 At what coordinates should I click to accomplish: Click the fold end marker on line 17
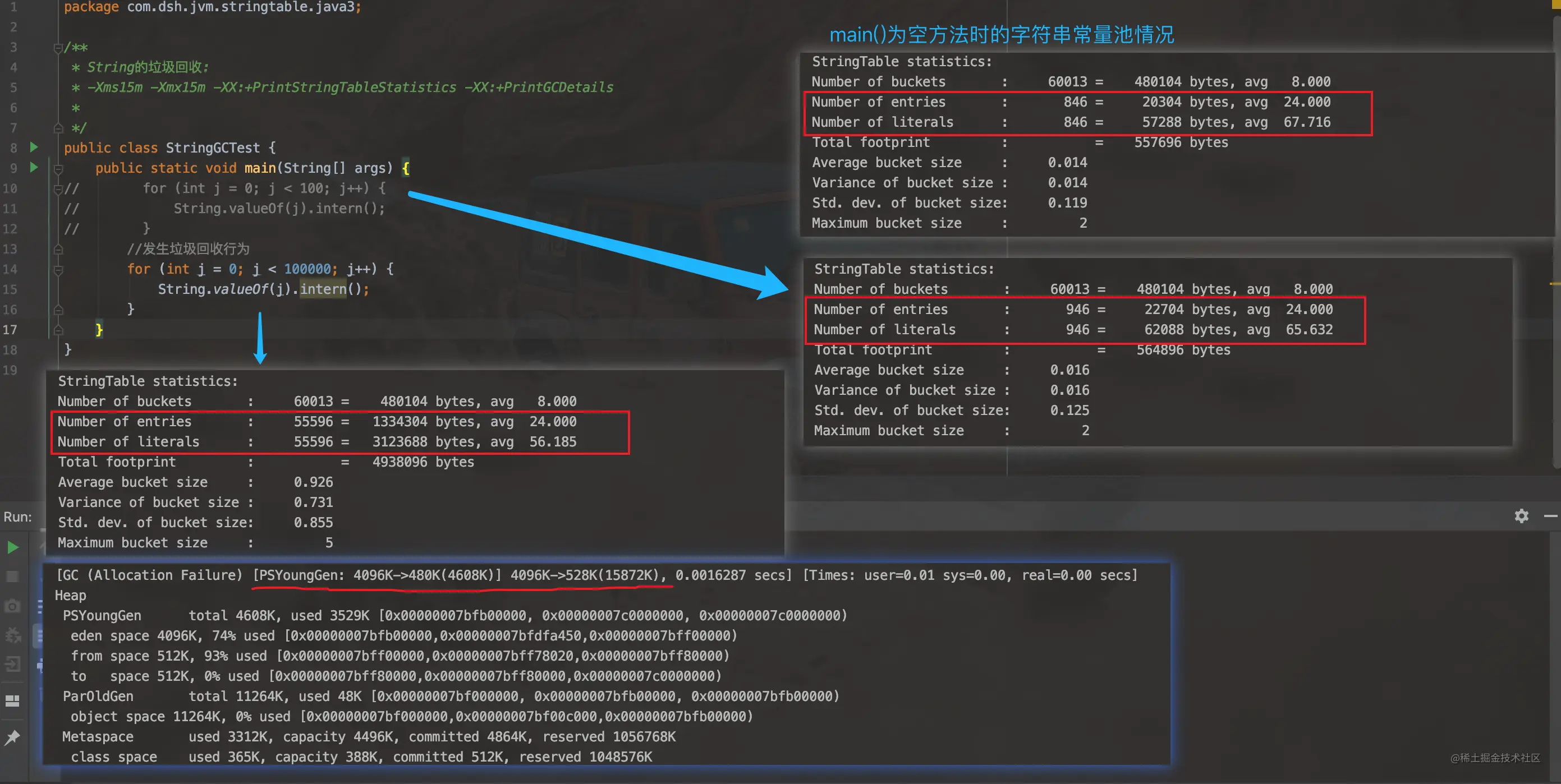(x=58, y=330)
